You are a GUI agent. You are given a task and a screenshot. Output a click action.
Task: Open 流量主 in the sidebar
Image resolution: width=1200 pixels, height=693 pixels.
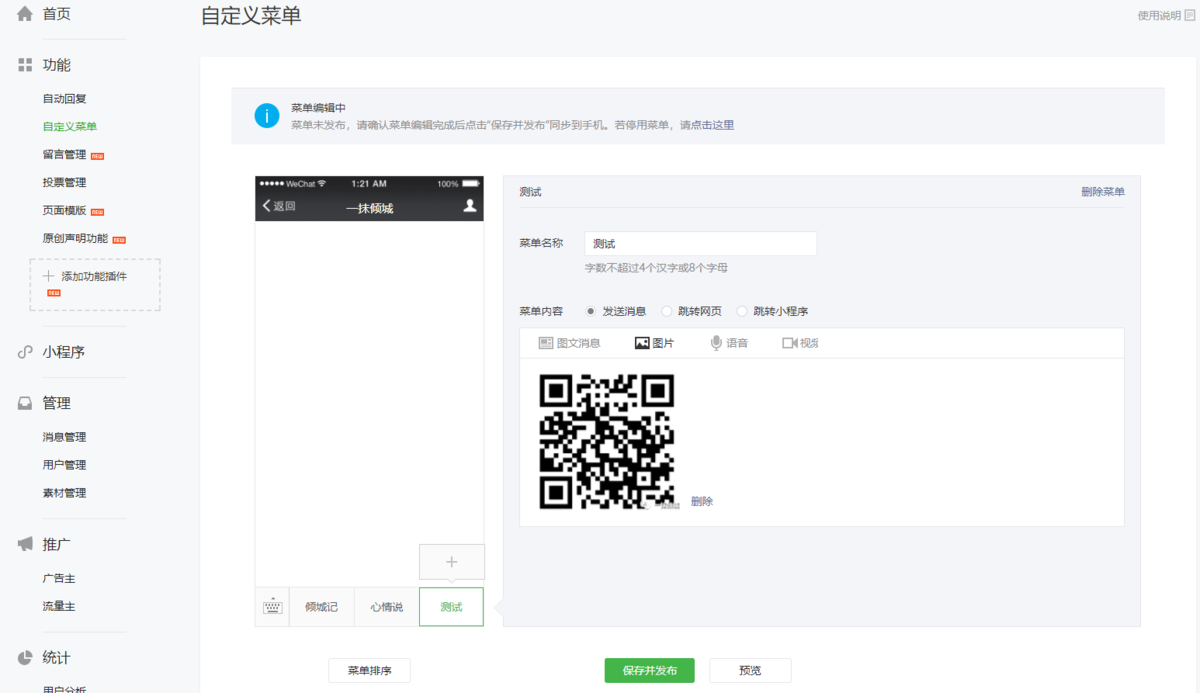click(x=59, y=606)
